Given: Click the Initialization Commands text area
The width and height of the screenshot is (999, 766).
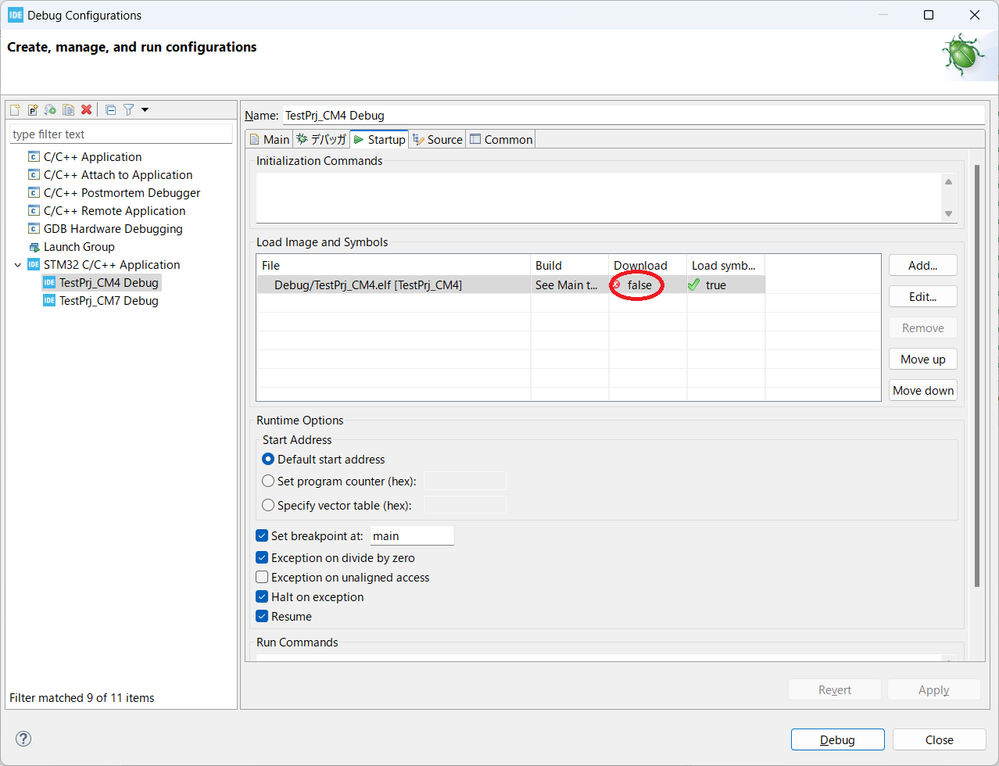Looking at the screenshot, I should (598, 197).
